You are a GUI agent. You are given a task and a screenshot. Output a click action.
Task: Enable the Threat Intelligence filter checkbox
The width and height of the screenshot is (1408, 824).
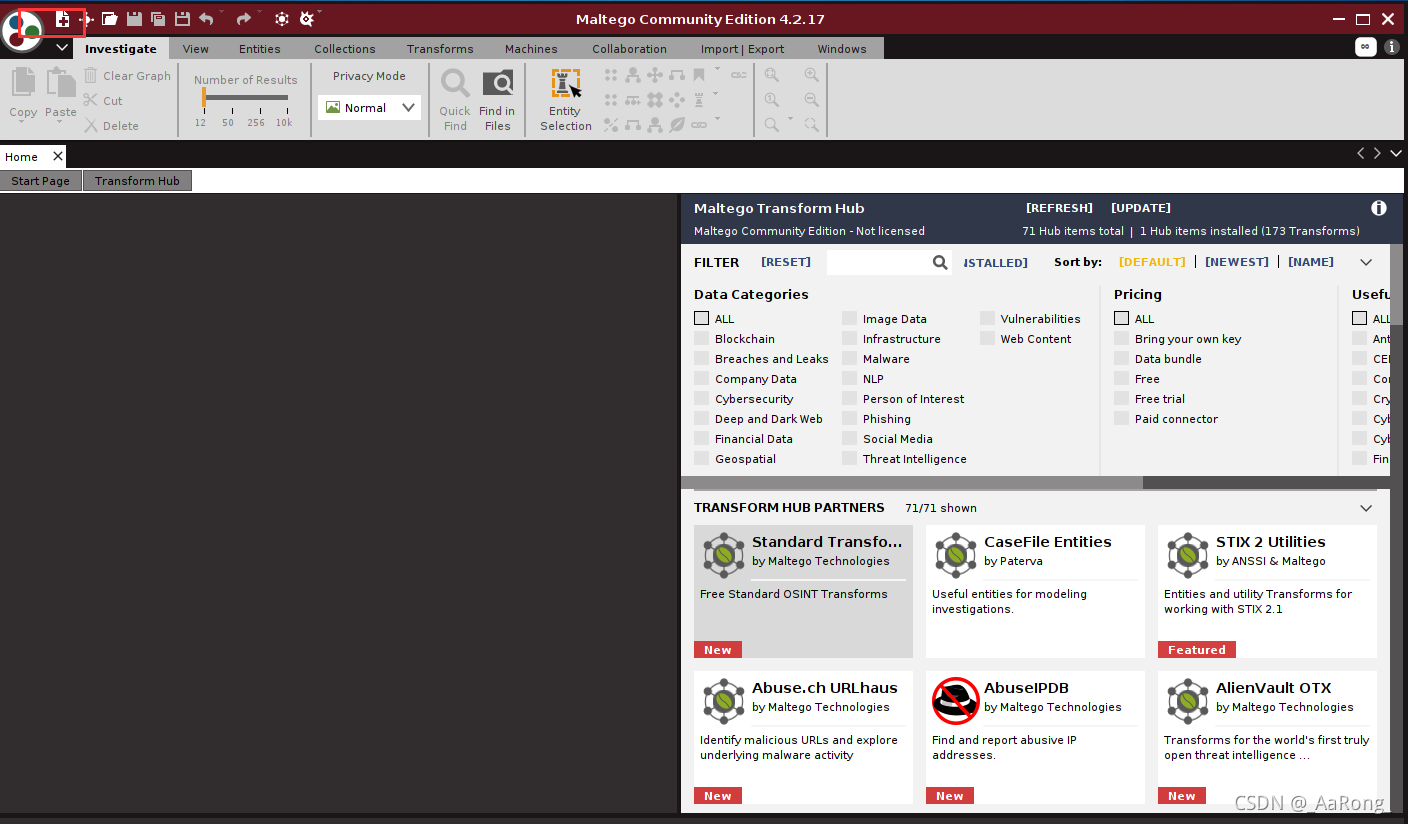[849, 458]
